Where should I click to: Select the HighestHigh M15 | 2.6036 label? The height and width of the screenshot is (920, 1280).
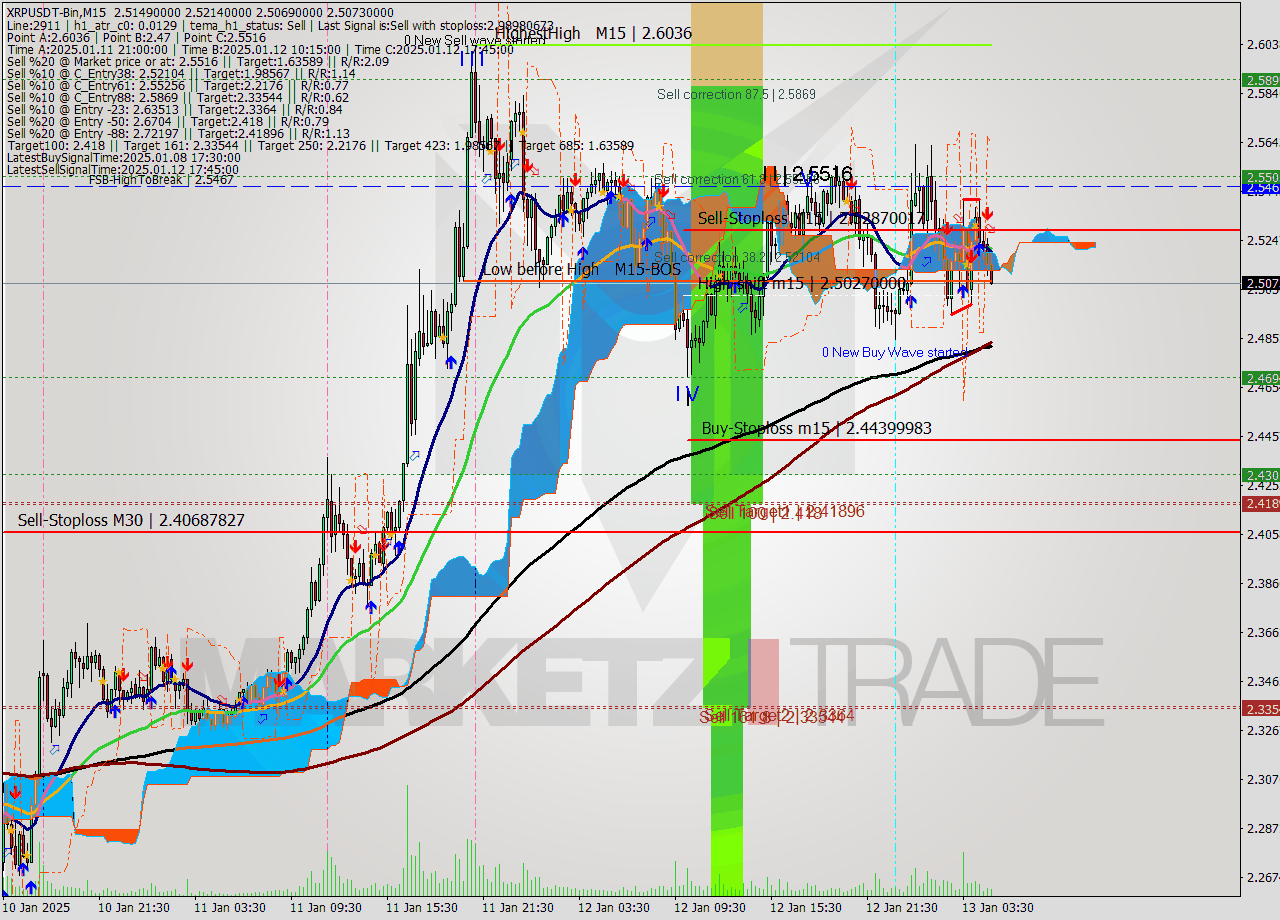click(x=593, y=33)
